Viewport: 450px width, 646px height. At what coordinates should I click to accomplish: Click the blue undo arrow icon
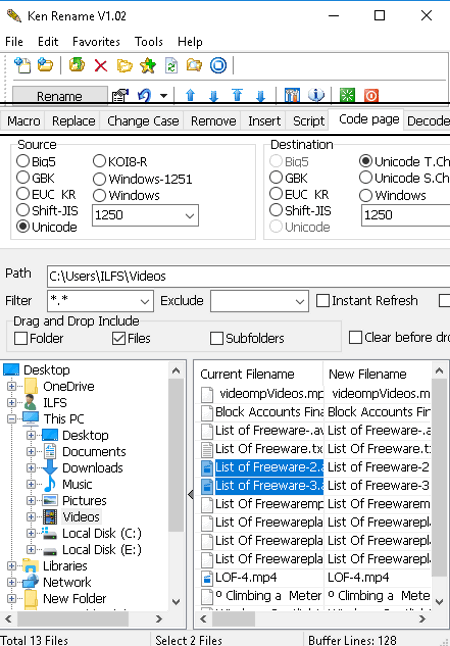[144, 96]
